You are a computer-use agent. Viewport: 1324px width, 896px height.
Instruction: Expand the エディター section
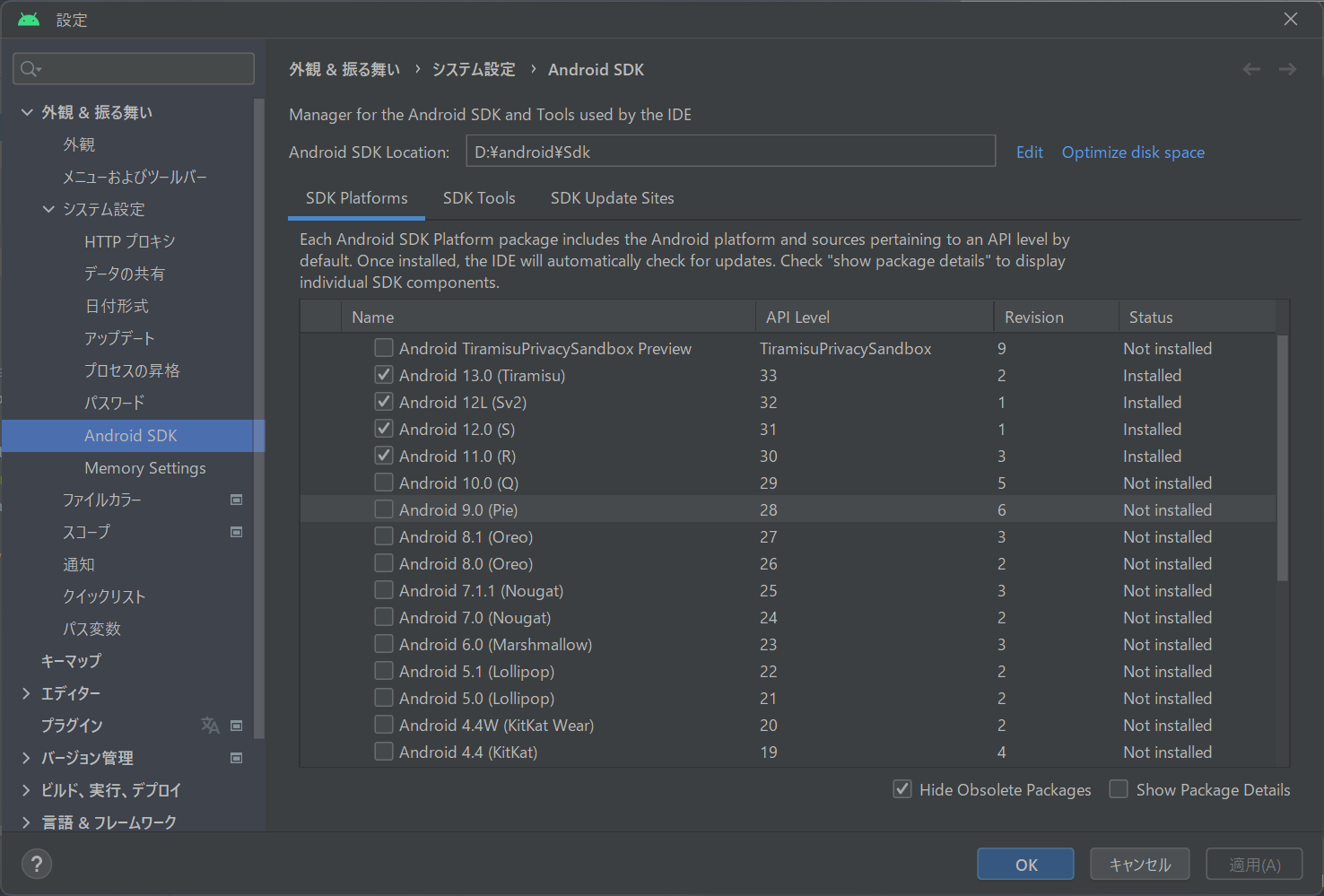tap(26, 693)
